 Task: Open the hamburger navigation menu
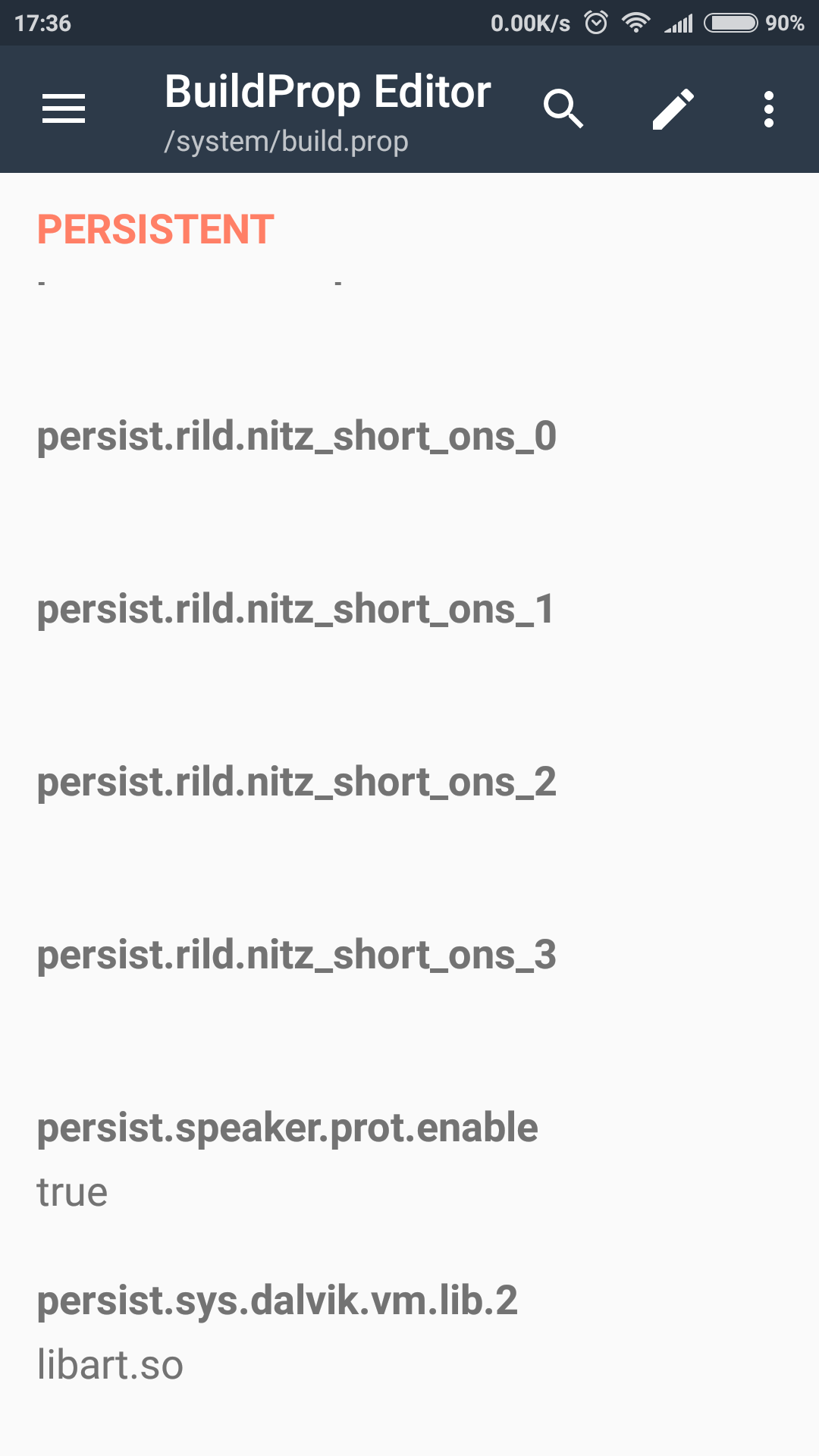point(64,108)
